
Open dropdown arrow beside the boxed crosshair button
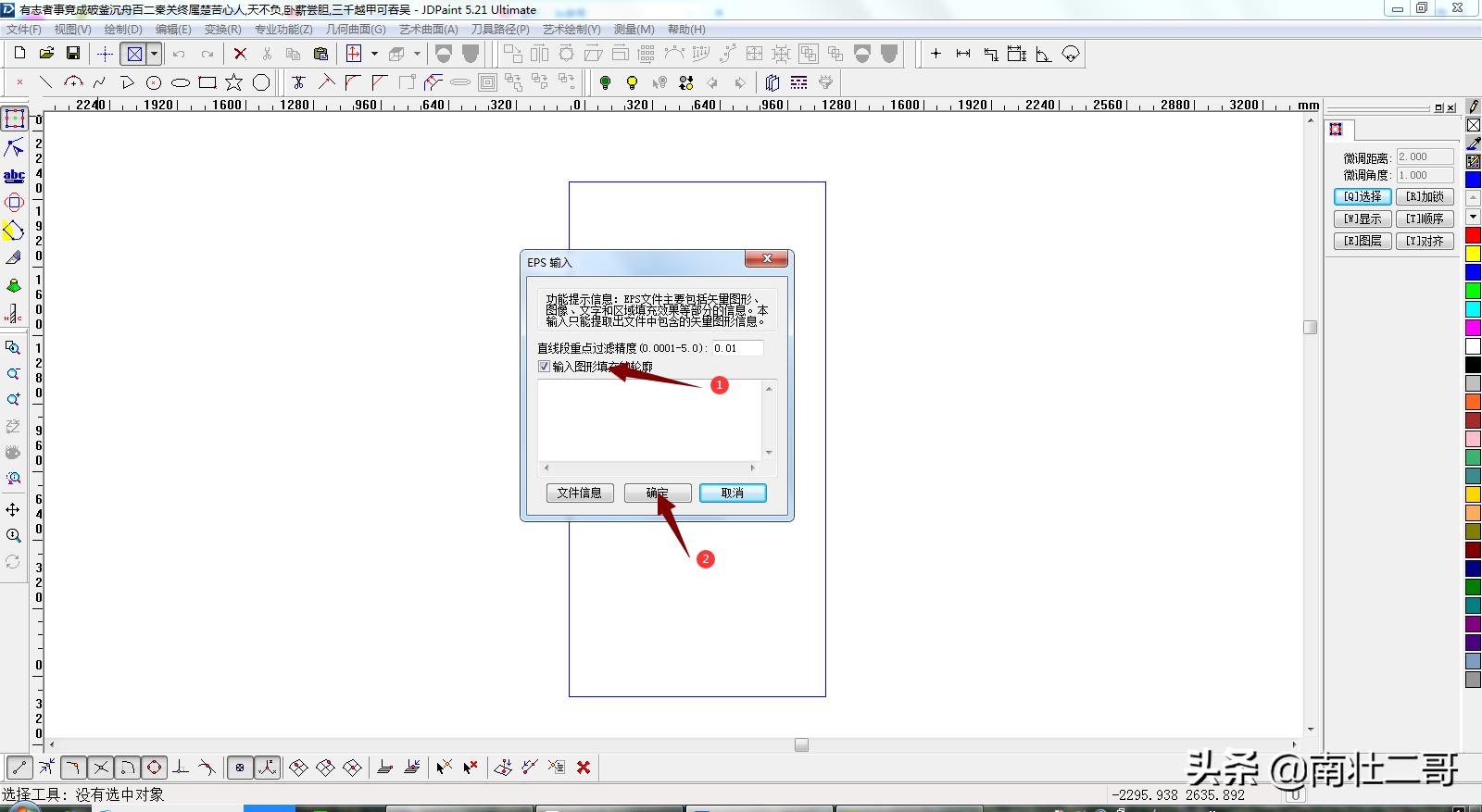155,54
